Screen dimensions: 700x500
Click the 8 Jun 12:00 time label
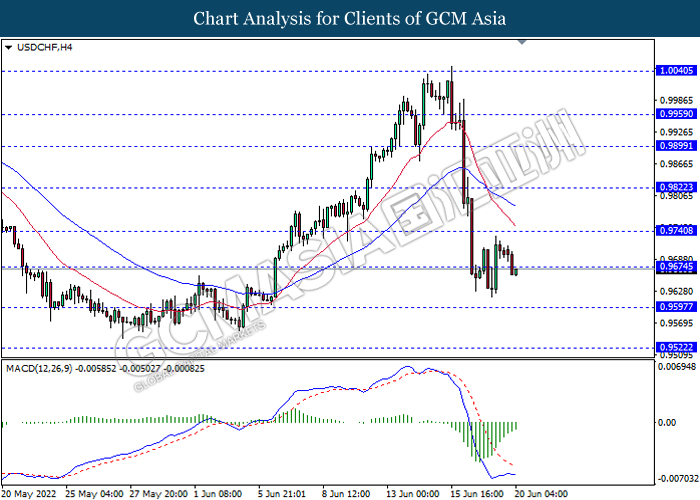coord(346,494)
